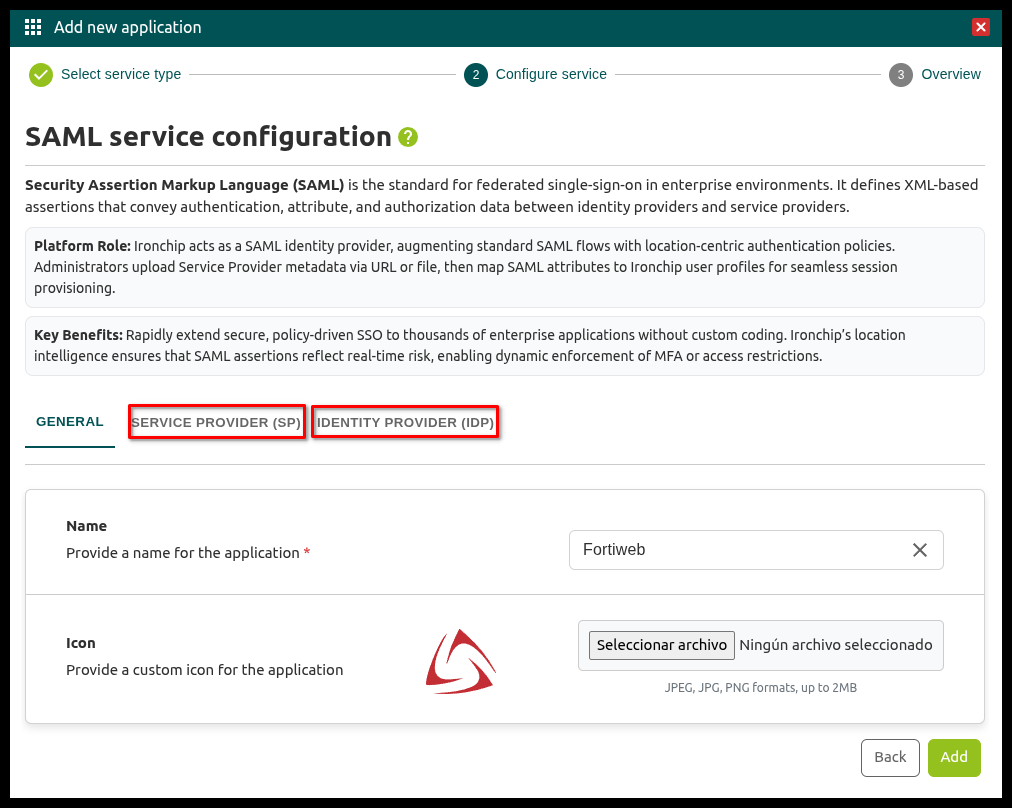
Task: Click the app grid icon in title bar
Action: click(33, 27)
